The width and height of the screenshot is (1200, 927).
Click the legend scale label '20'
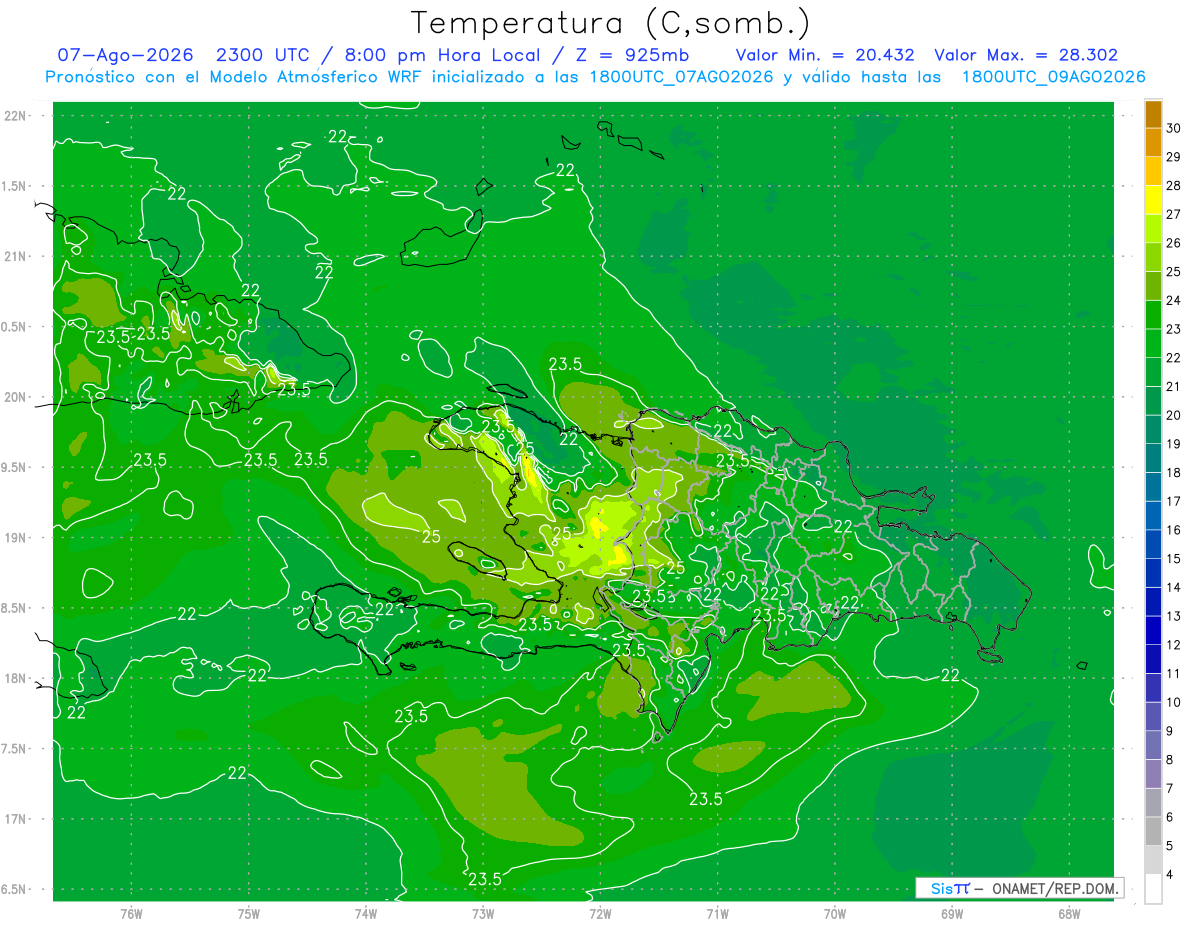[x=1174, y=415]
